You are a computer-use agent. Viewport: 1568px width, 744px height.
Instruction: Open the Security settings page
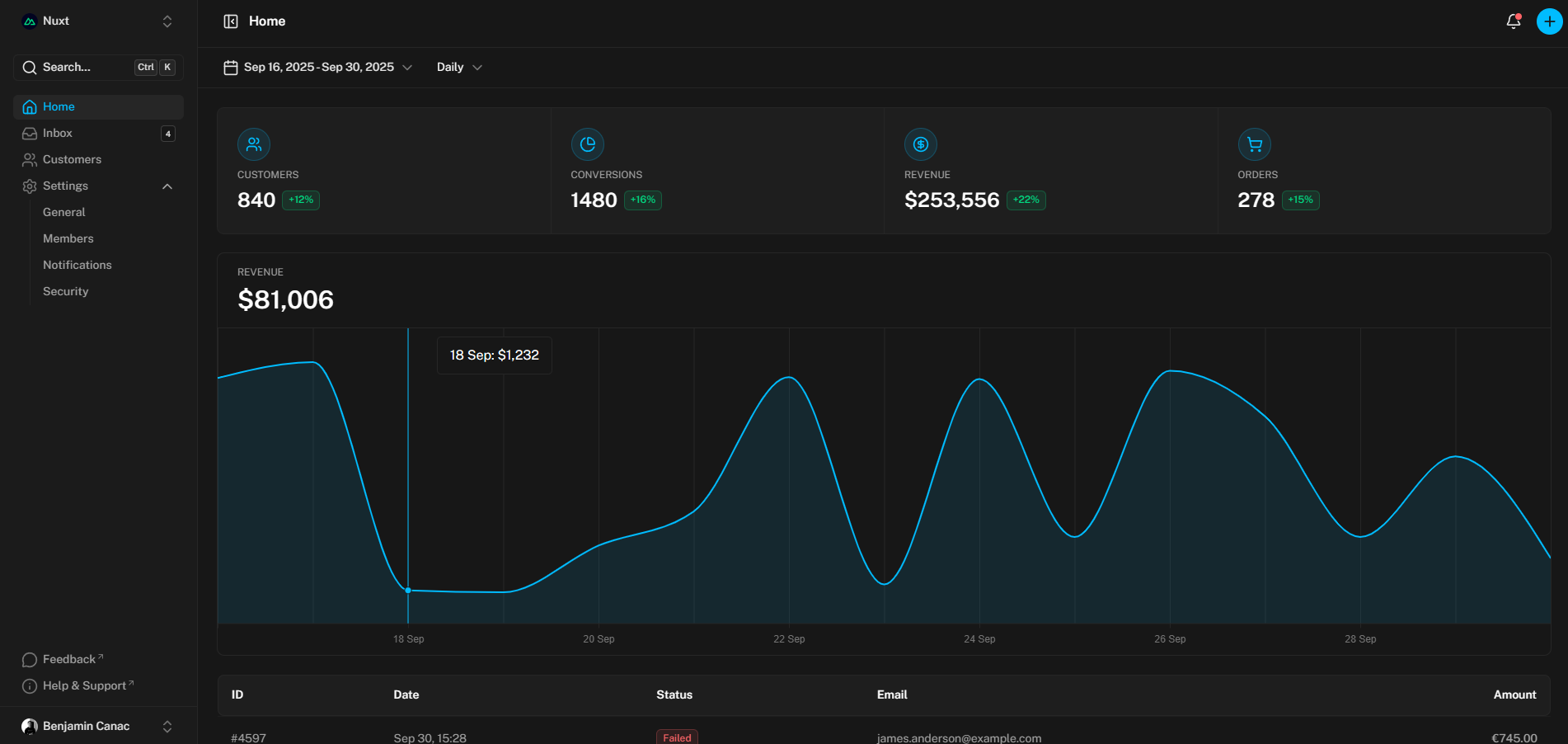click(x=66, y=290)
